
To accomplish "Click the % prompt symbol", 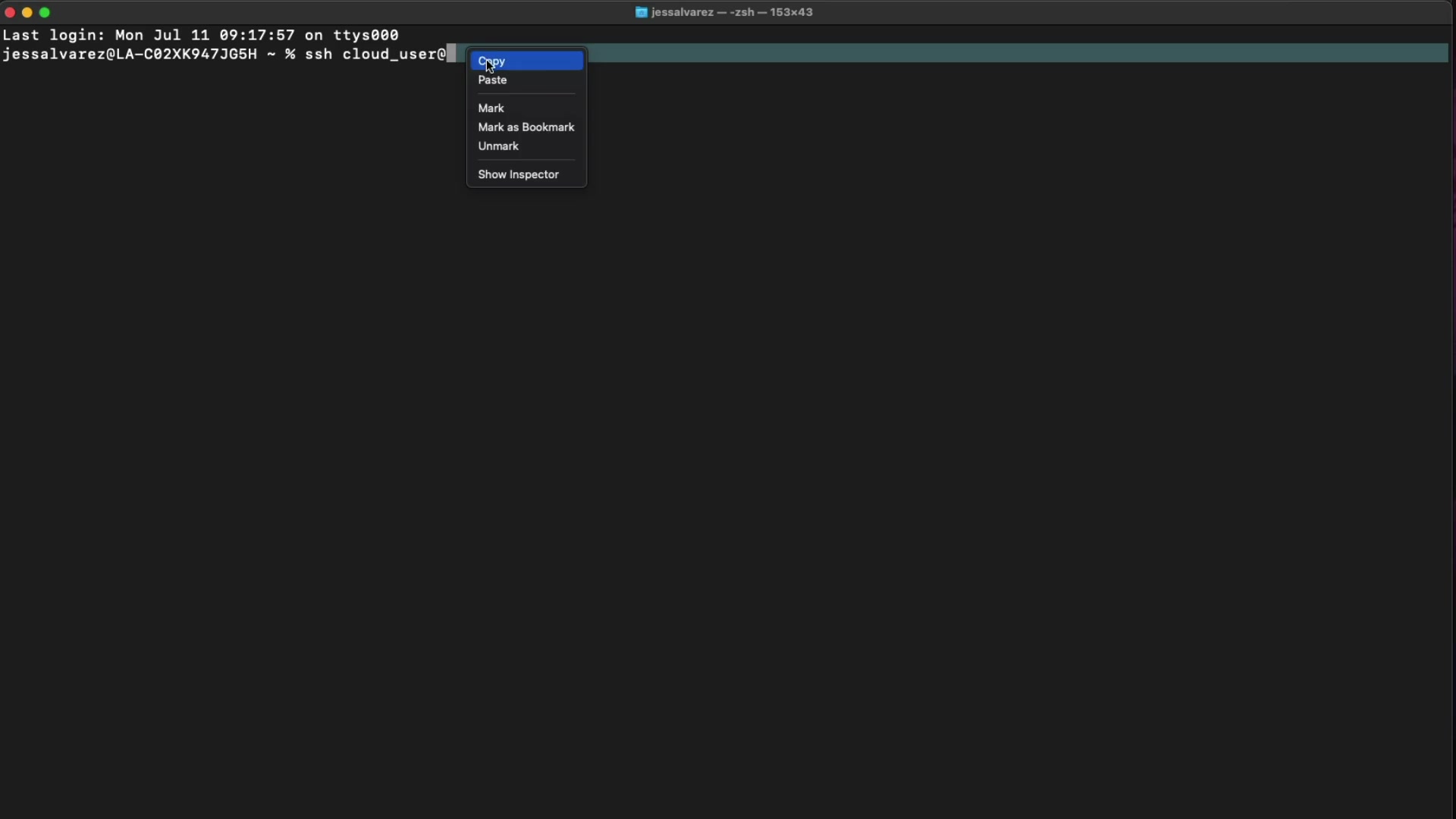I will coord(290,55).
